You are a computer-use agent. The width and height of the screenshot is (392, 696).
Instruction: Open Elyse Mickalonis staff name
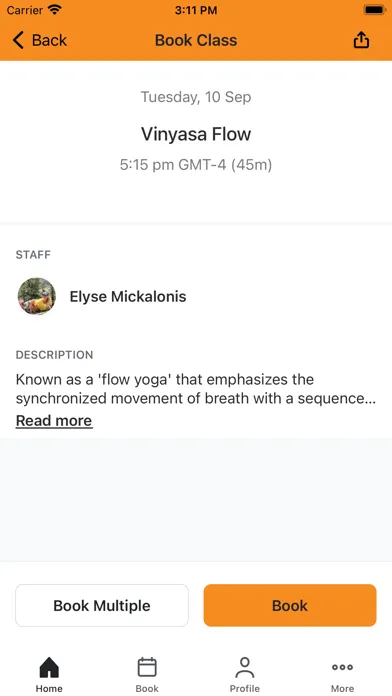pyautogui.click(x=128, y=296)
